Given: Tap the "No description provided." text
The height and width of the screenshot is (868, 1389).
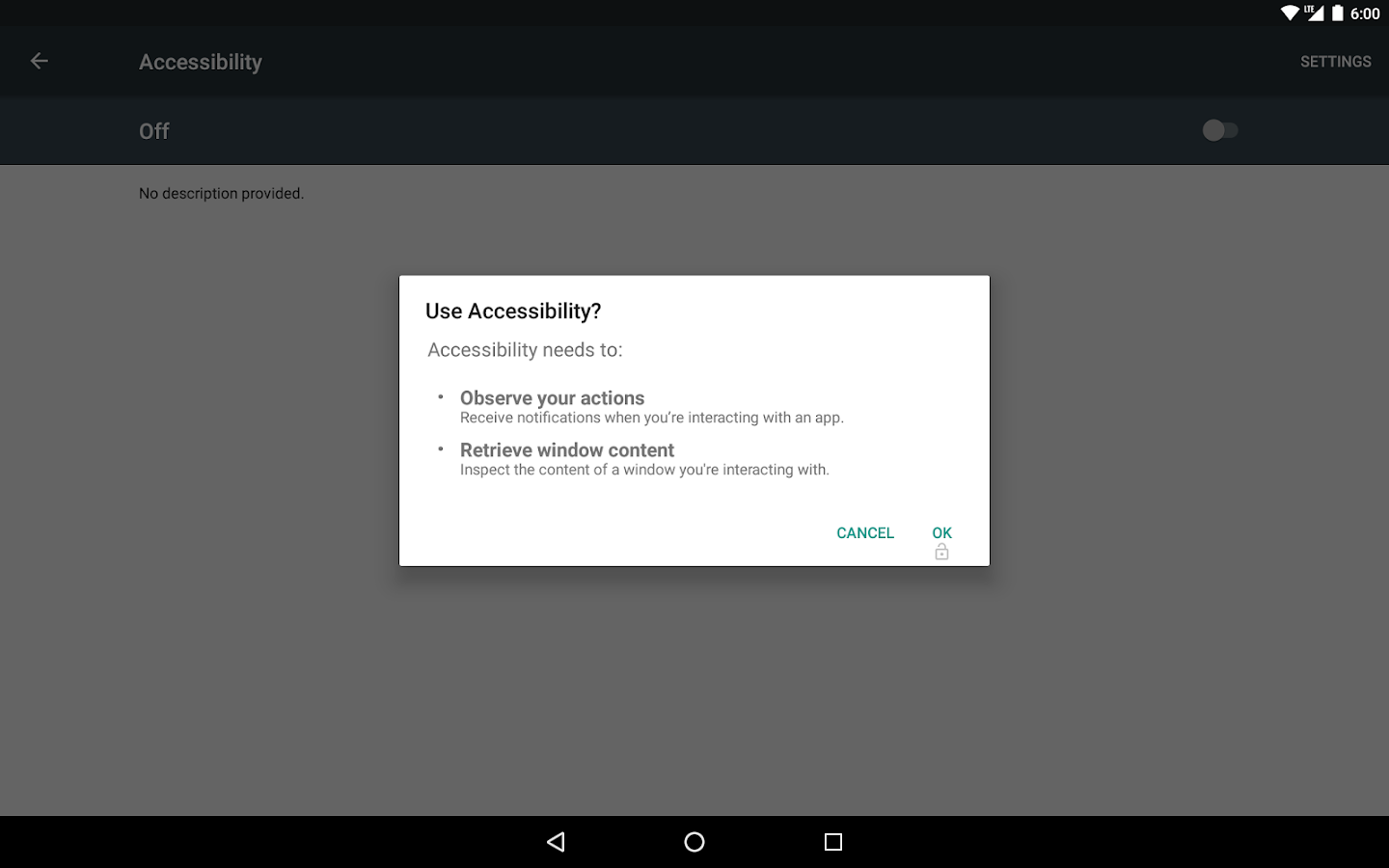Looking at the screenshot, I should [222, 193].
